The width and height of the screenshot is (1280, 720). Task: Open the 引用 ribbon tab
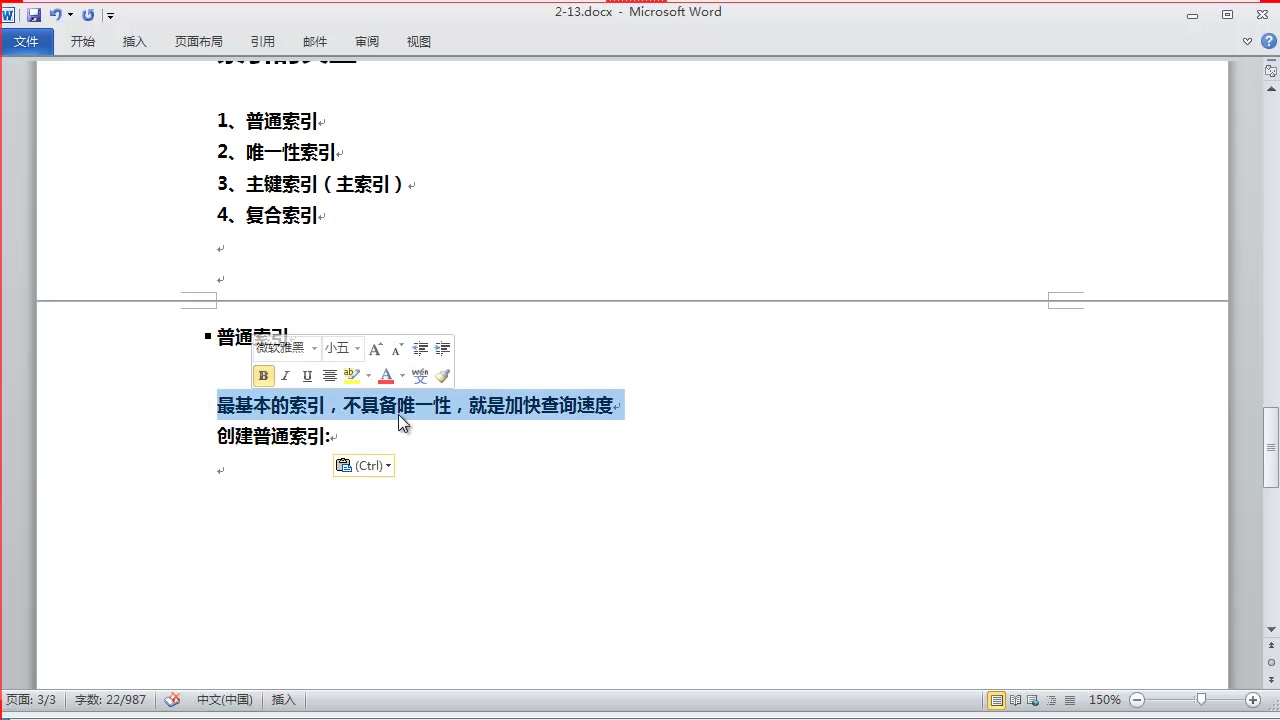(263, 41)
